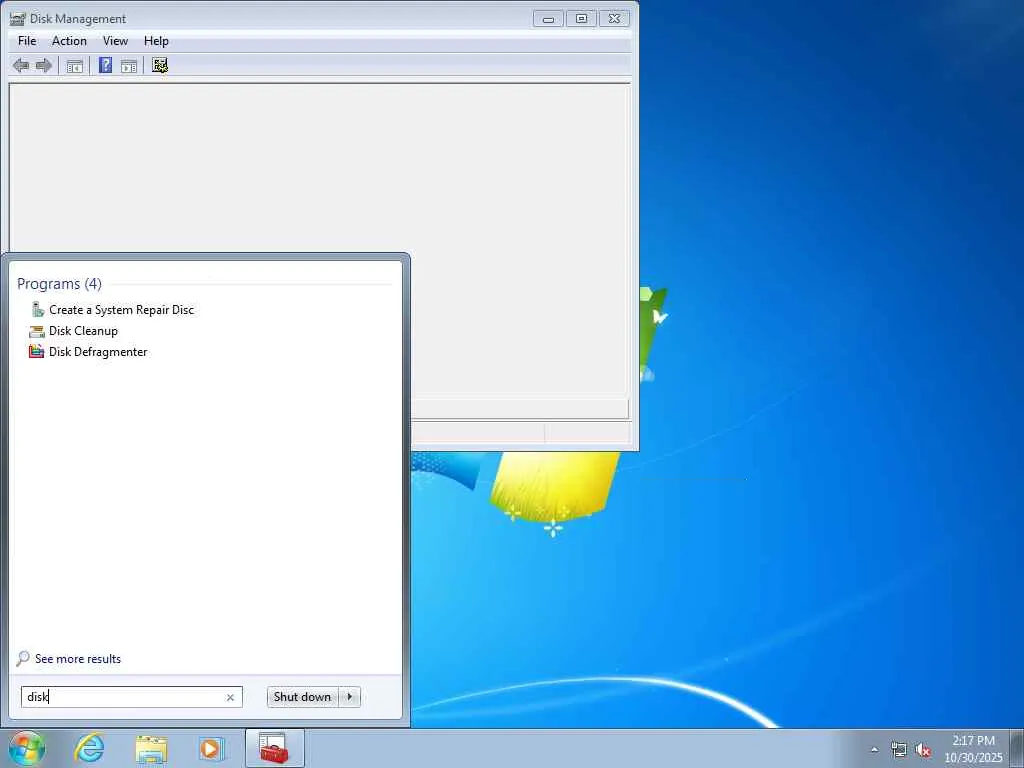This screenshot has height=768, width=1024.
Task: Launch Disk Cleanup from search results
Action: pyautogui.click(x=84, y=330)
